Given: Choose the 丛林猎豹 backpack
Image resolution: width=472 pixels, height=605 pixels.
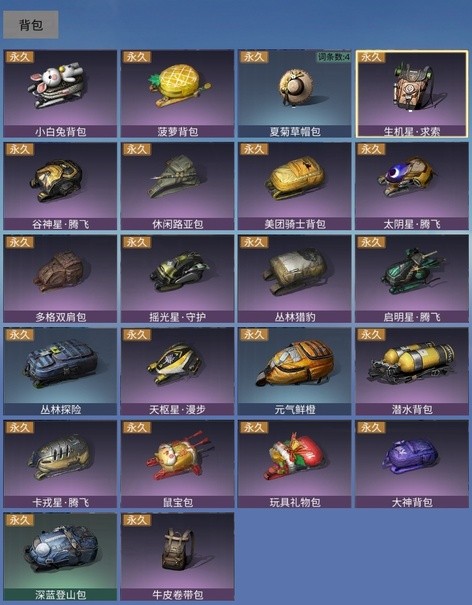Looking at the screenshot, I should point(295,279).
